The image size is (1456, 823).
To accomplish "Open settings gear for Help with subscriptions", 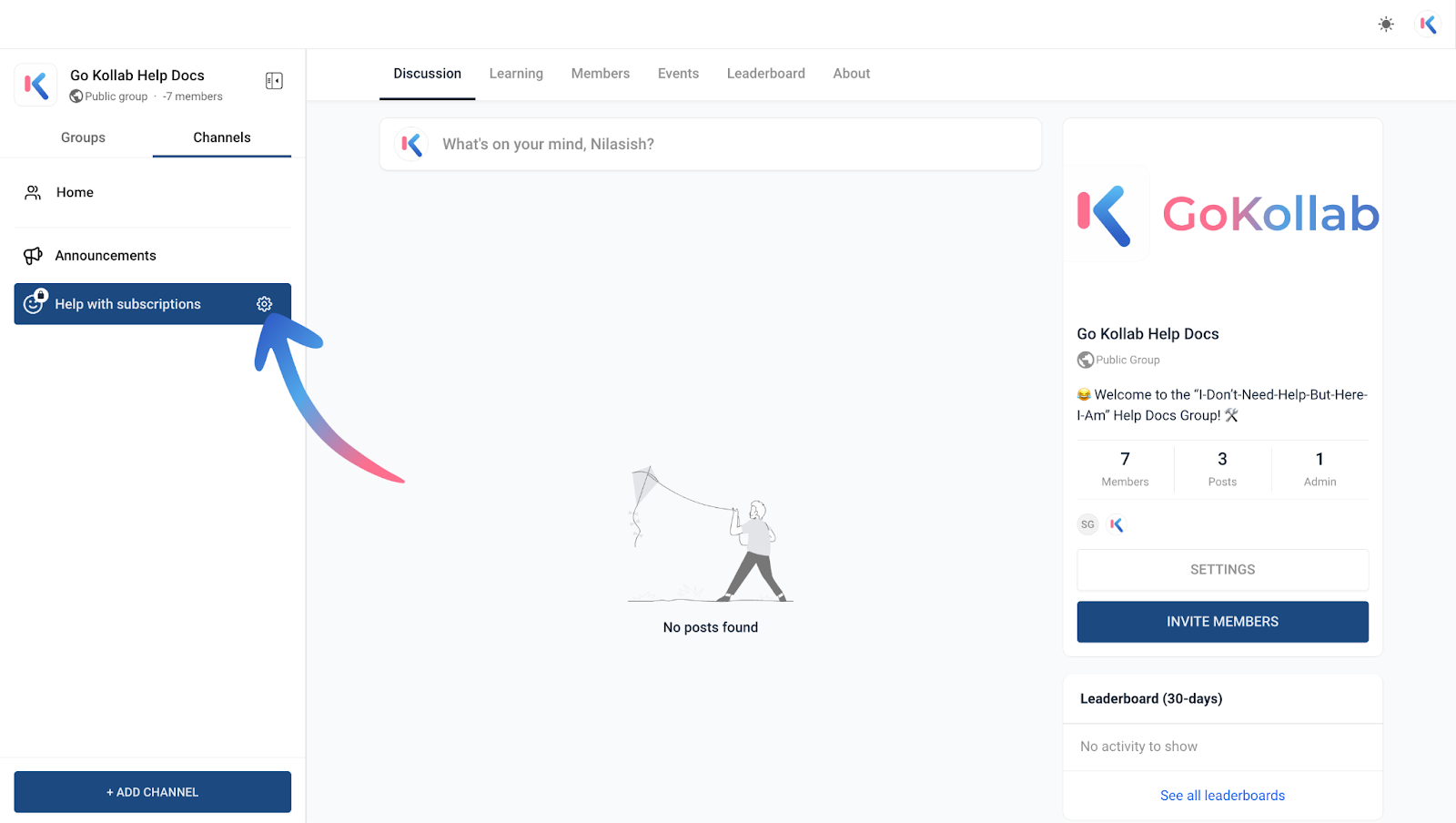I will point(264,304).
